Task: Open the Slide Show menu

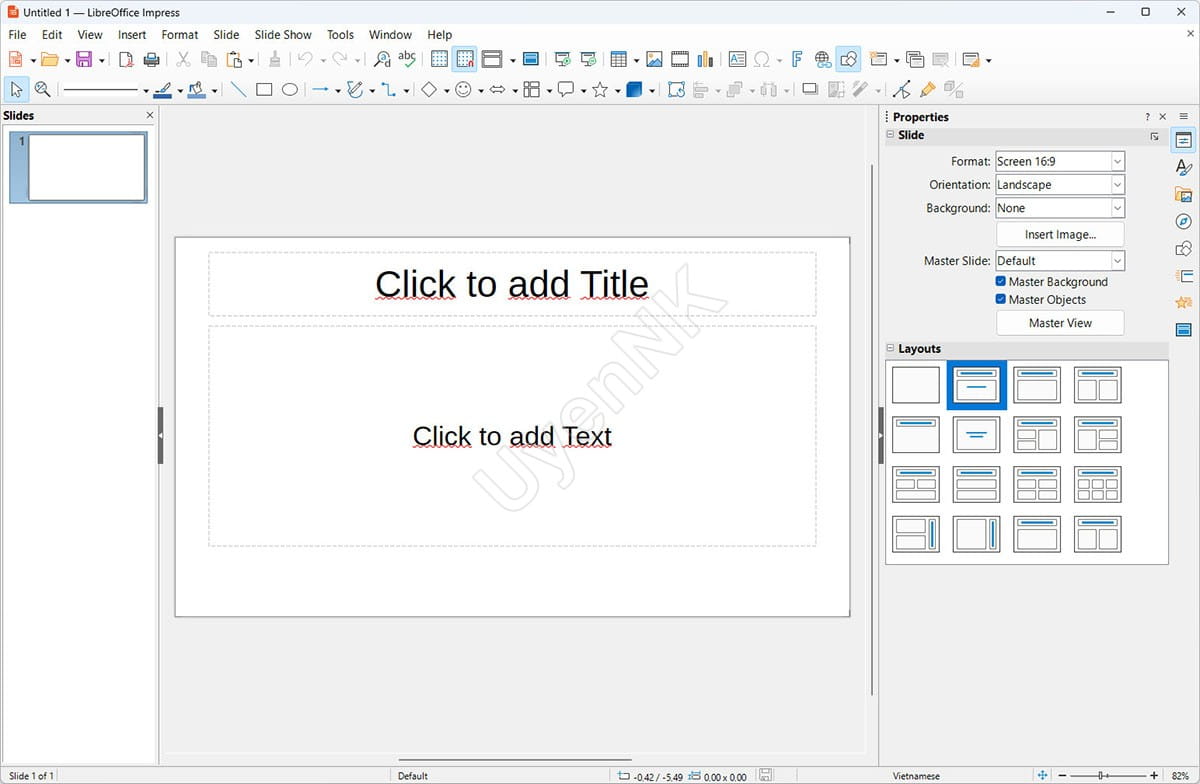Action: pos(283,34)
